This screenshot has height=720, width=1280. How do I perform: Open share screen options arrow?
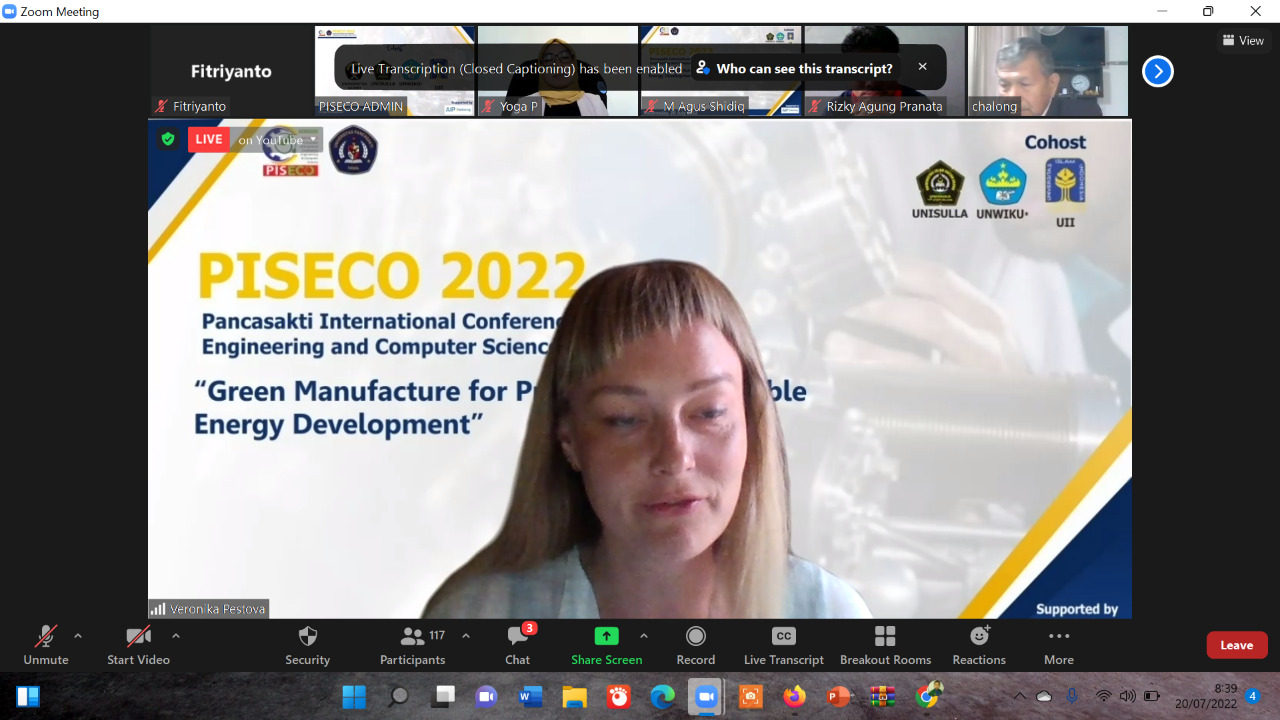[644, 636]
